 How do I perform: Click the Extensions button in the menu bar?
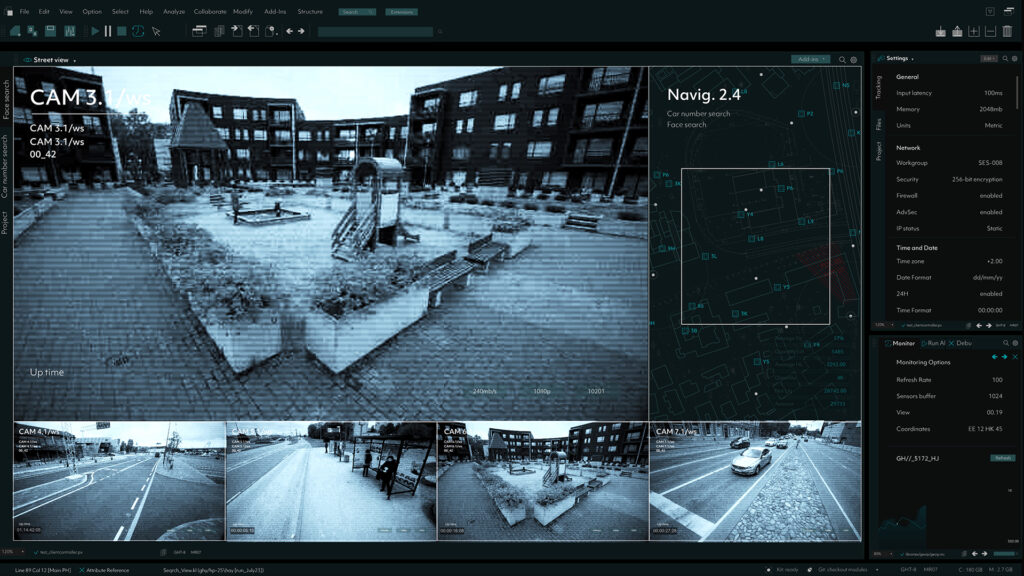click(x=401, y=12)
